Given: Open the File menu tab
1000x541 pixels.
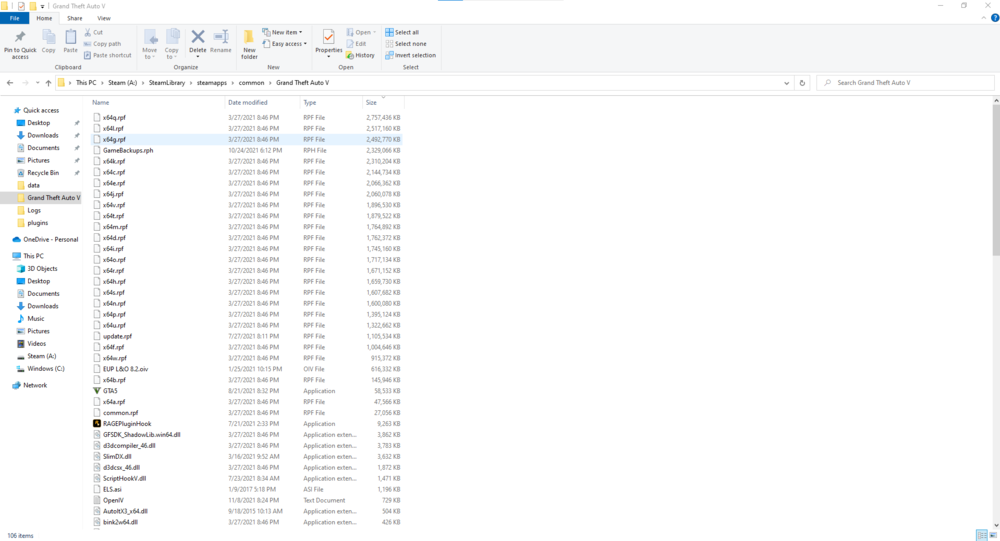Looking at the screenshot, I should click(x=14, y=19).
